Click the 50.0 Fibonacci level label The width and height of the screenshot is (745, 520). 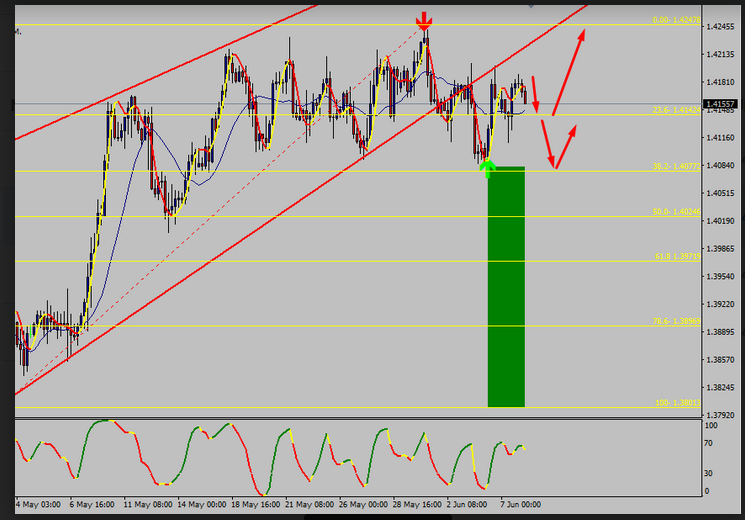(675, 212)
